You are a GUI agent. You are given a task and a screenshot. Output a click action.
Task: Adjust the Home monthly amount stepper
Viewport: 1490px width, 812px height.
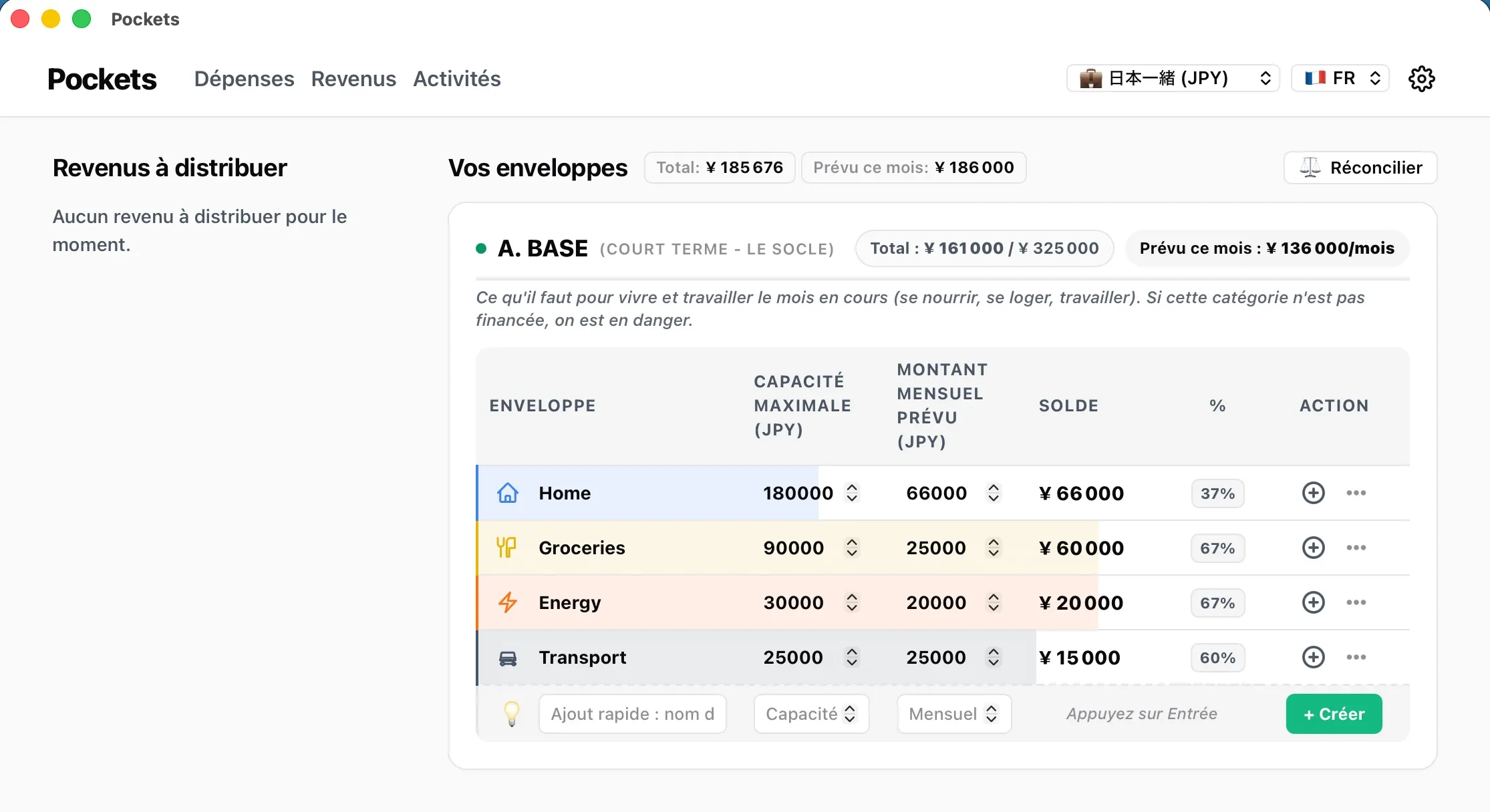point(994,493)
